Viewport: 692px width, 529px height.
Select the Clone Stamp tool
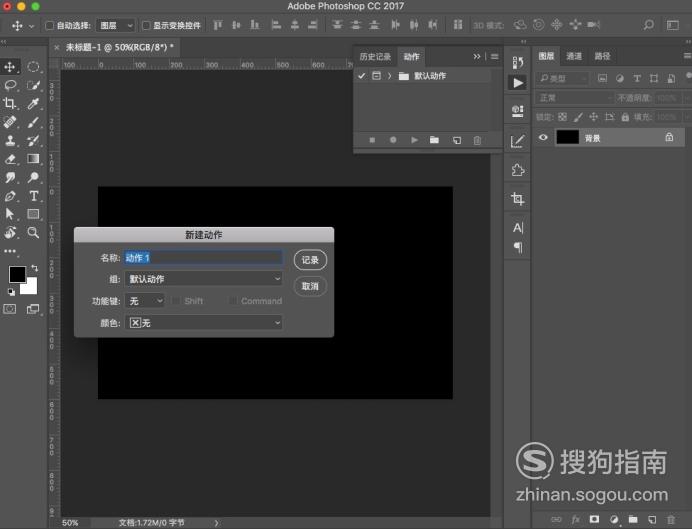pyautogui.click(x=10, y=140)
